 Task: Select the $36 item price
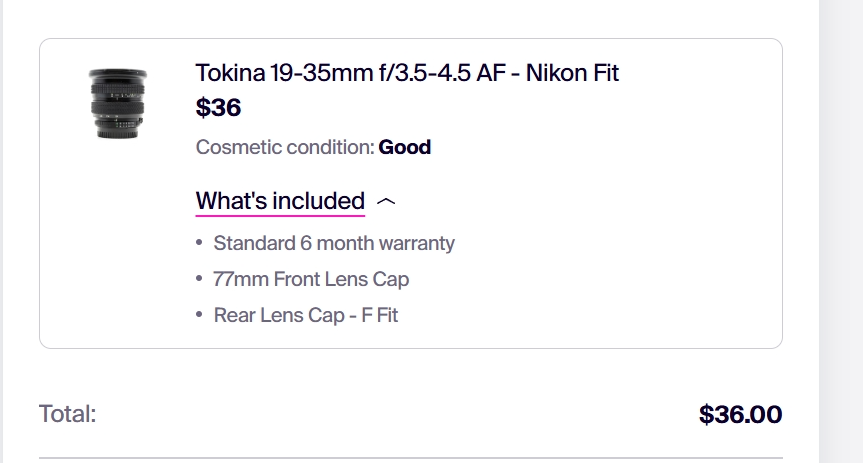(x=219, y=107)
